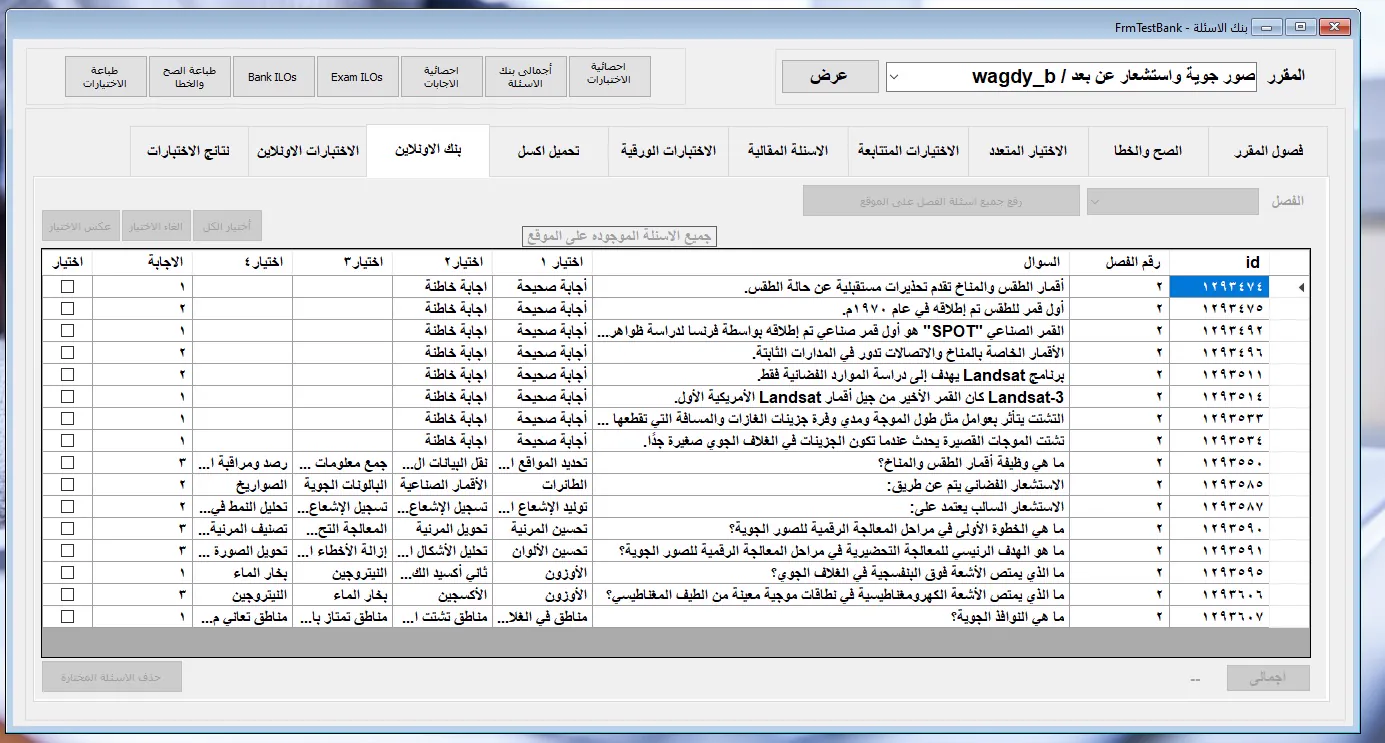
Task: Switch to the الاختبارات الاونلاين tab
Action: (x=308, y=152)
